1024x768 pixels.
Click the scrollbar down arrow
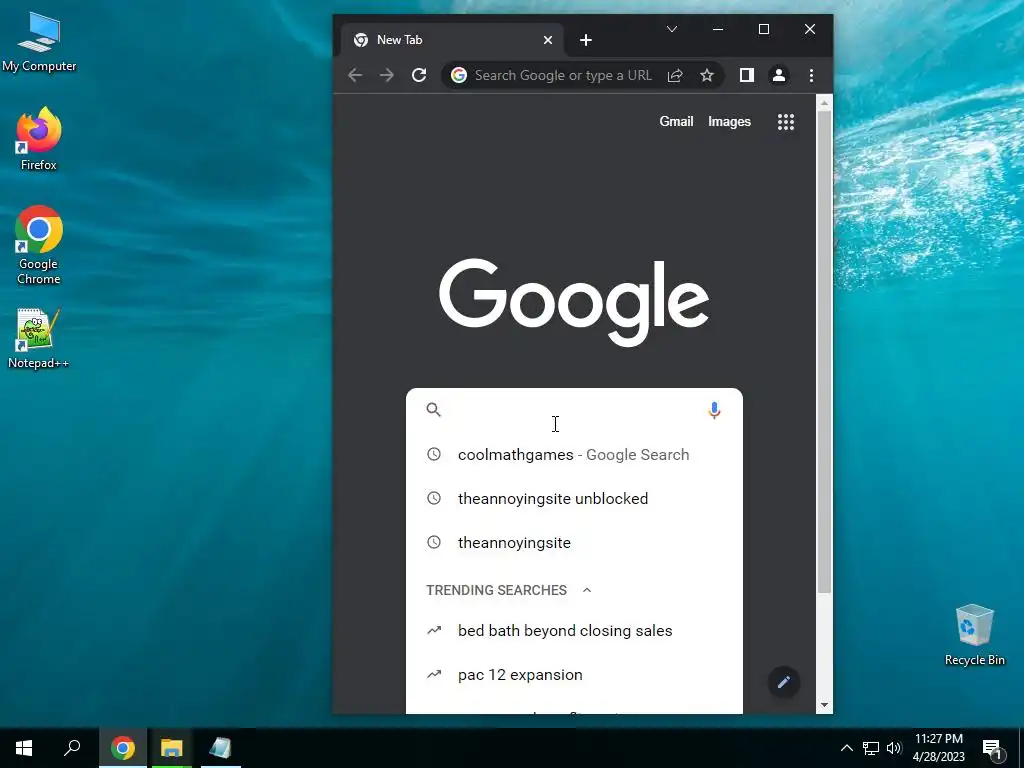click(x=824, y=705)
